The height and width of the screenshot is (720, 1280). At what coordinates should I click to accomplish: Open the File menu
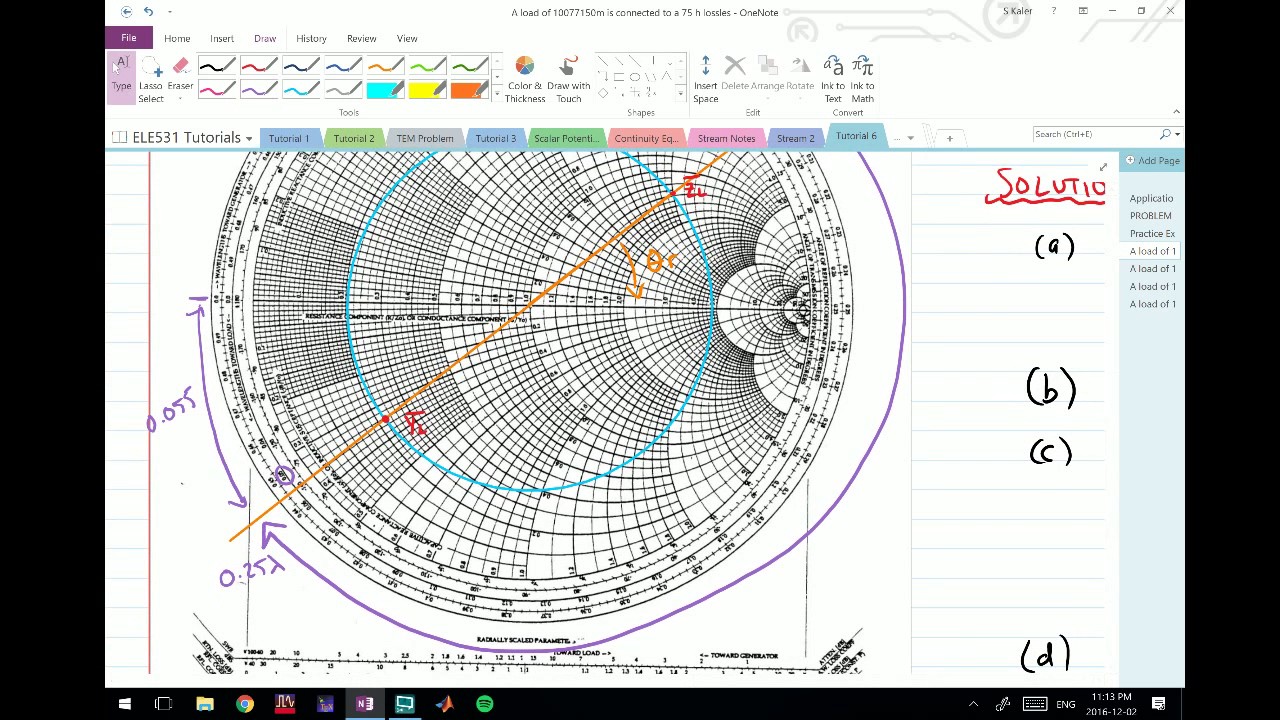(x=129, y=38)
